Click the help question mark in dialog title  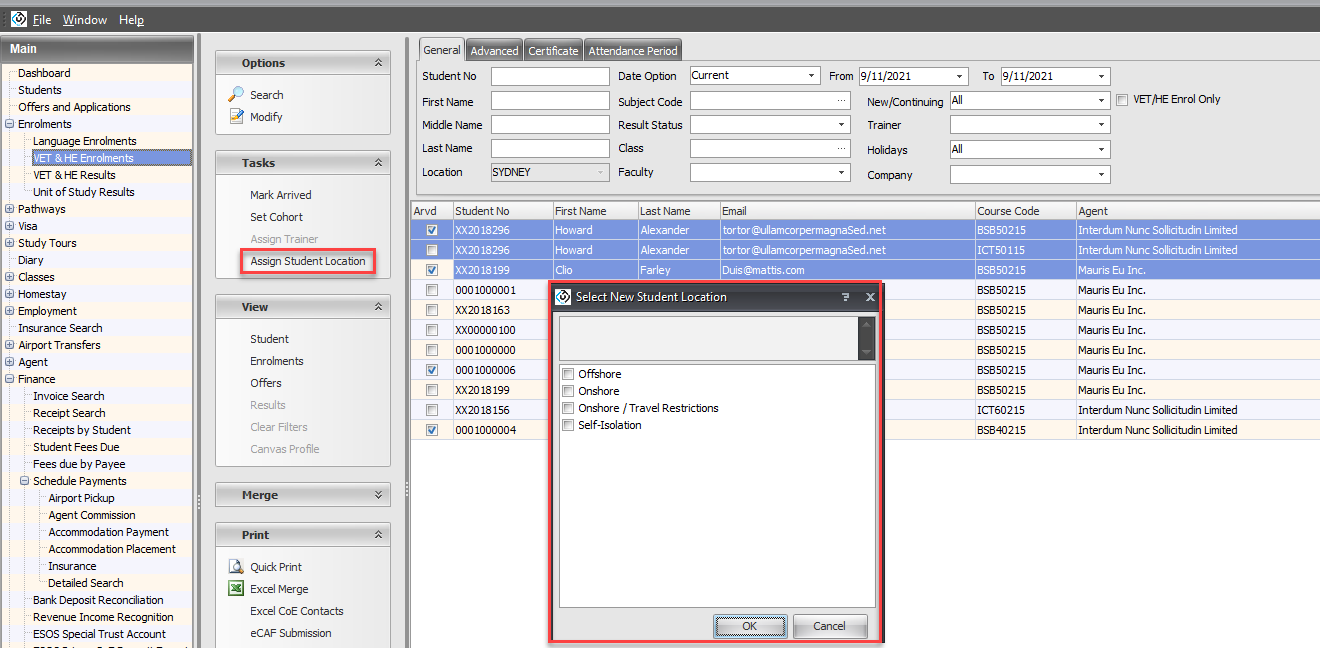(845, 297)
